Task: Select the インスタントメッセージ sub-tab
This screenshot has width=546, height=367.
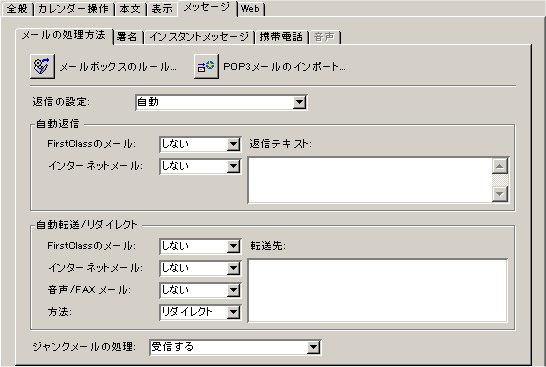Action: click(199, 37)
